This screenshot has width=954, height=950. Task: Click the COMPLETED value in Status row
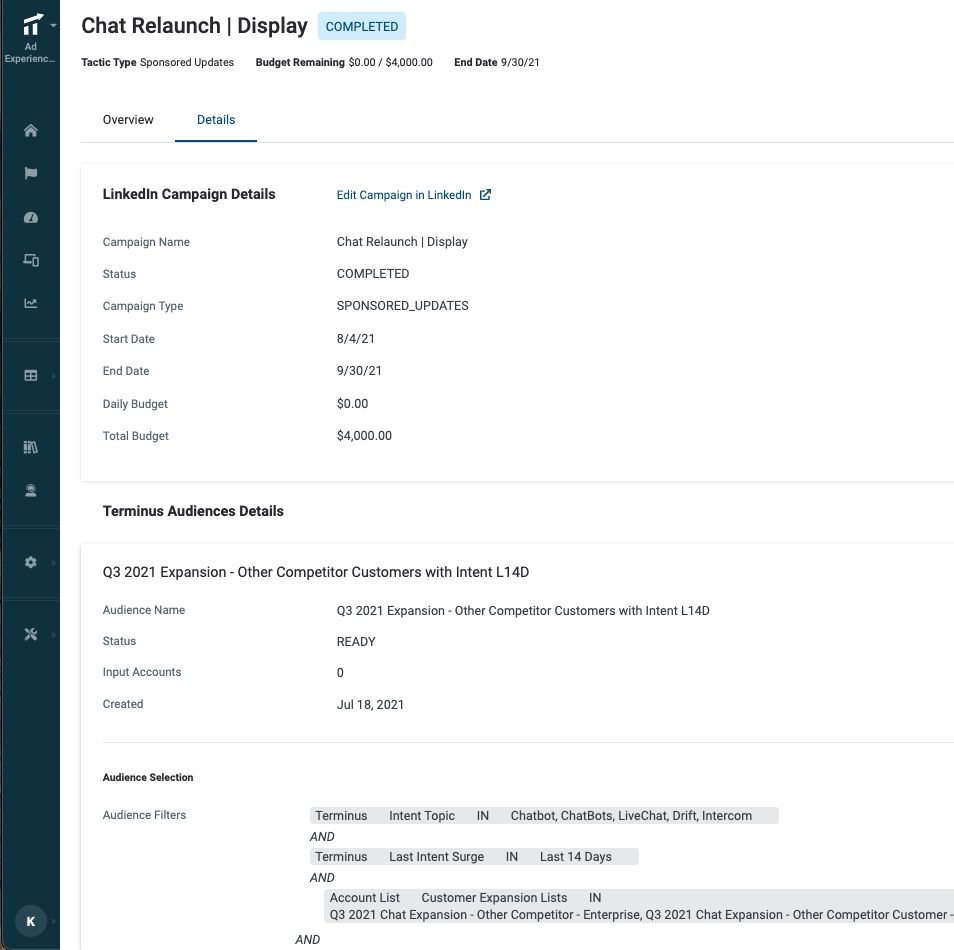pos(373,274)
